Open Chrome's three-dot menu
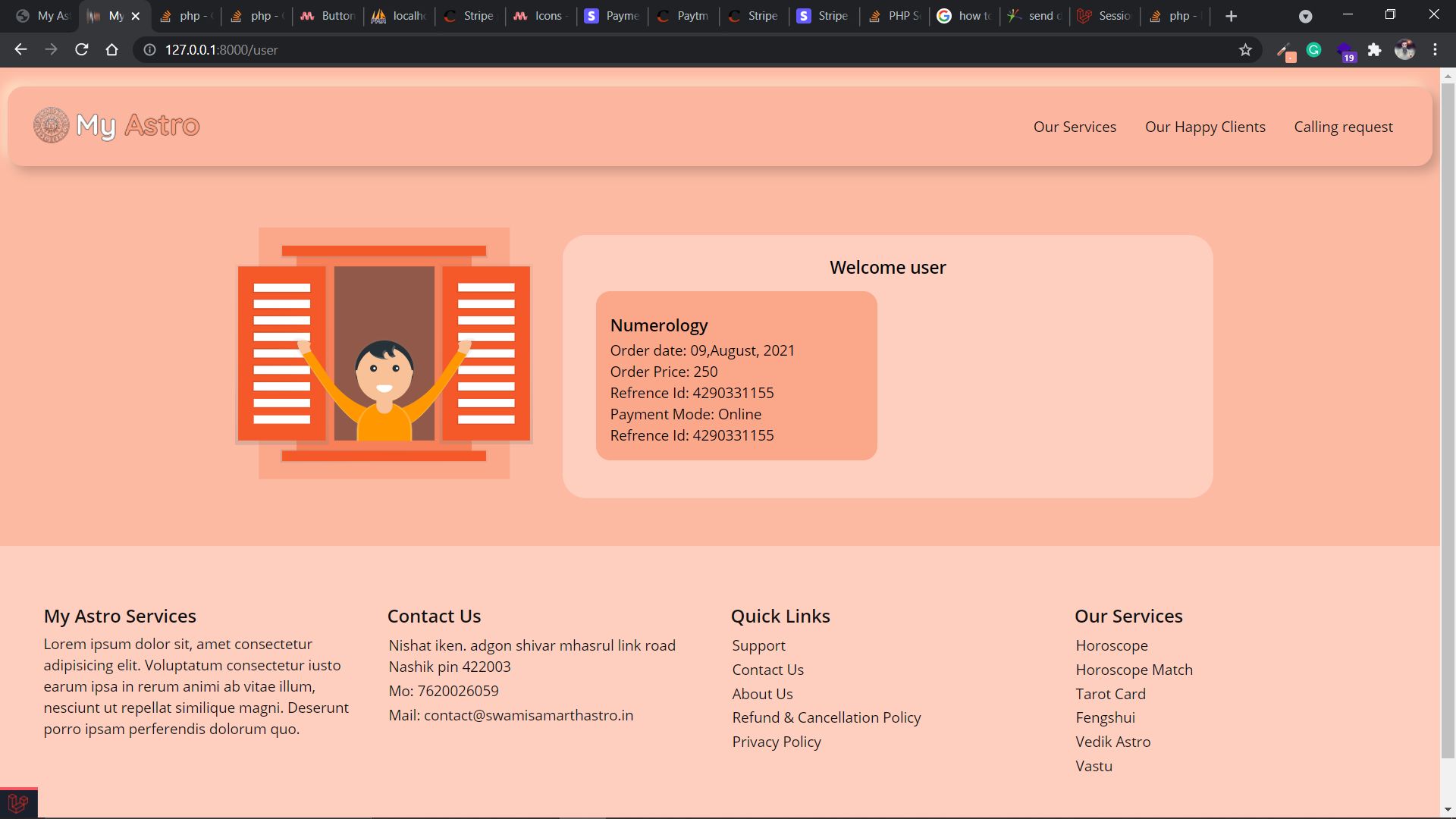1456x819 pixels. click(1435, 50)
